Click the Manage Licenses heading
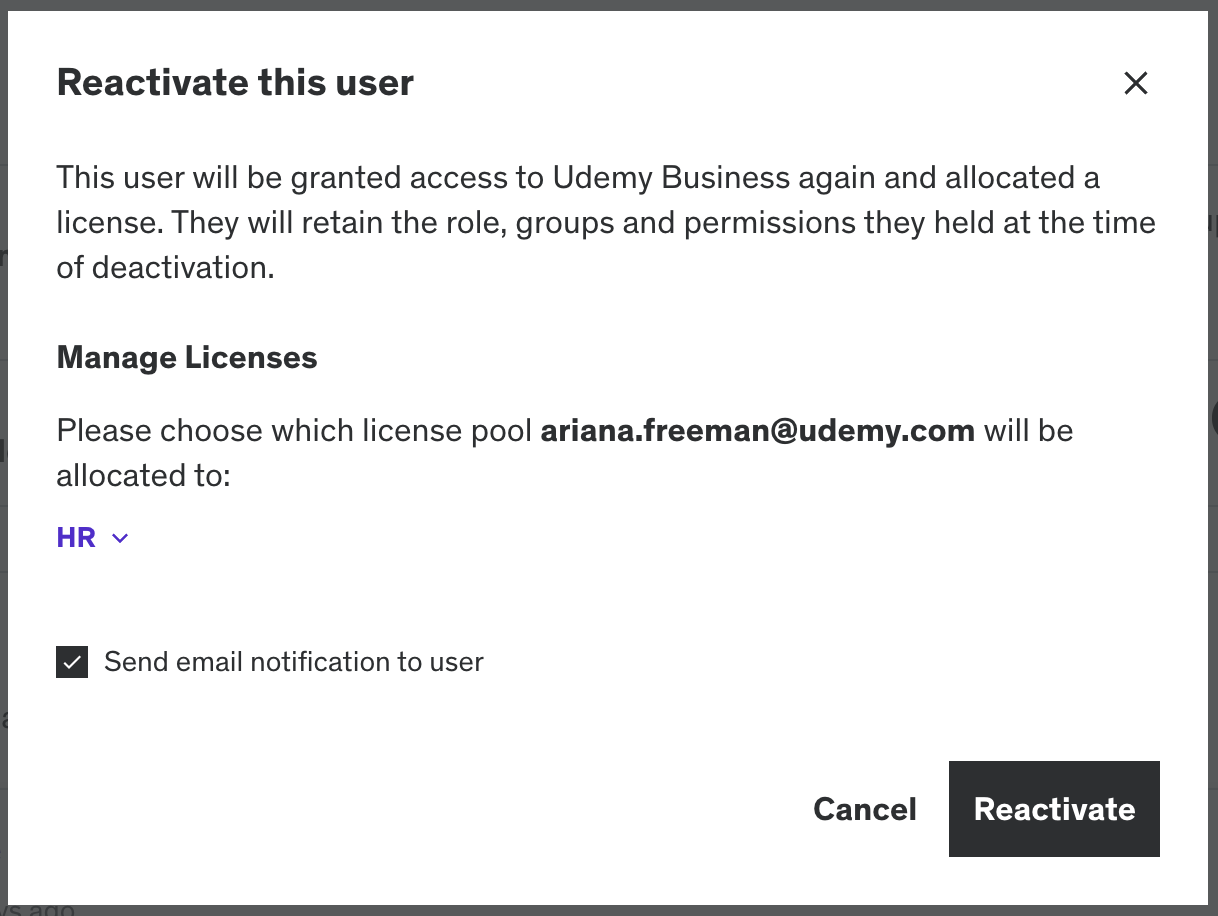The width and height of the screenshot is (1218, 916). pyautogui.click(x=187, y=358)
